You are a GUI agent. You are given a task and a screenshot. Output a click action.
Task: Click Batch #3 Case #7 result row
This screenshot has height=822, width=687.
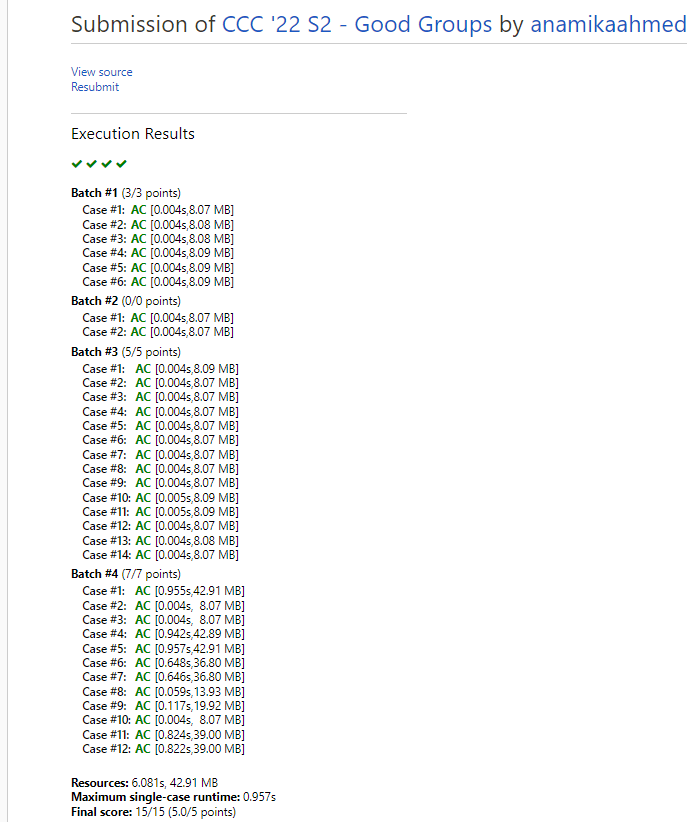click(160, 455)
